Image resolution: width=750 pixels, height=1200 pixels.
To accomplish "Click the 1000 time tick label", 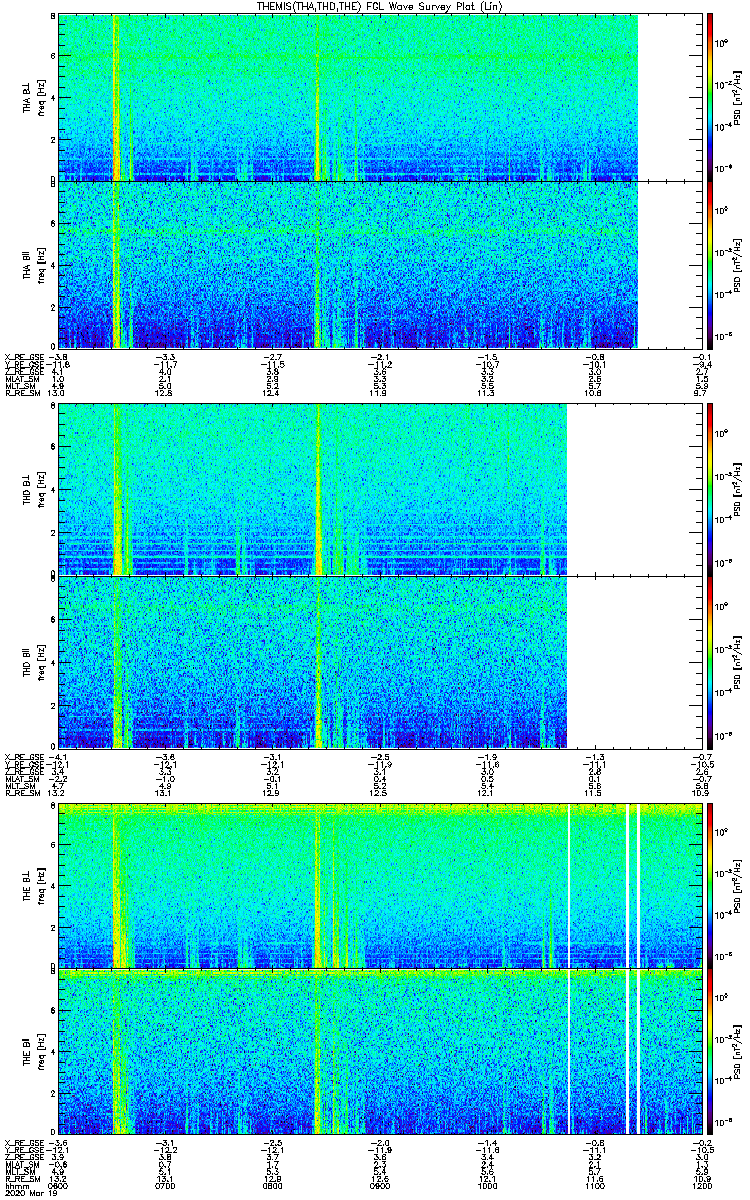I will (x=486, y=1186).
